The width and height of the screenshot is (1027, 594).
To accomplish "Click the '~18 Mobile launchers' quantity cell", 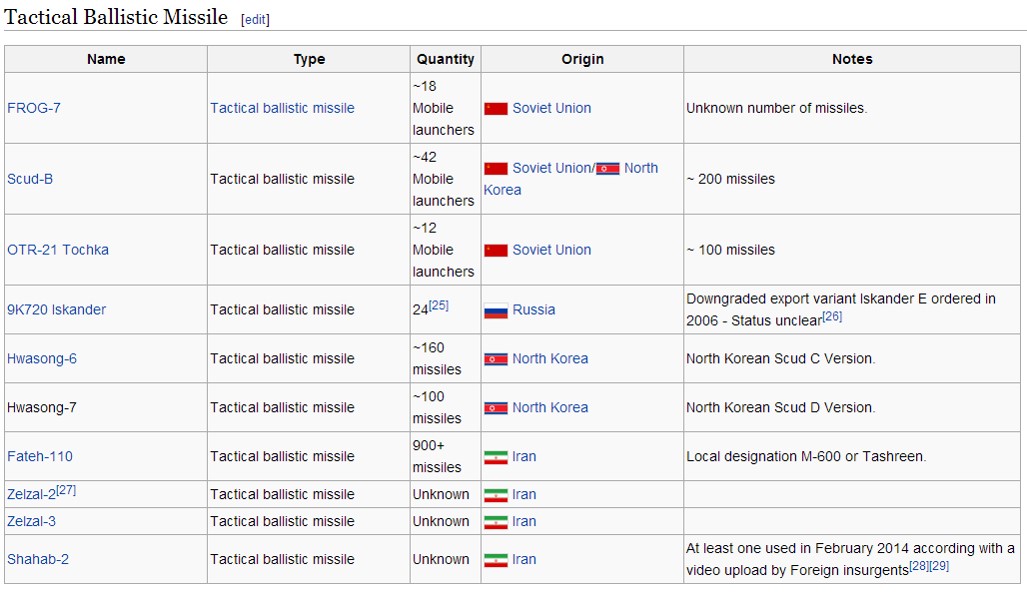I will (443, 108).
